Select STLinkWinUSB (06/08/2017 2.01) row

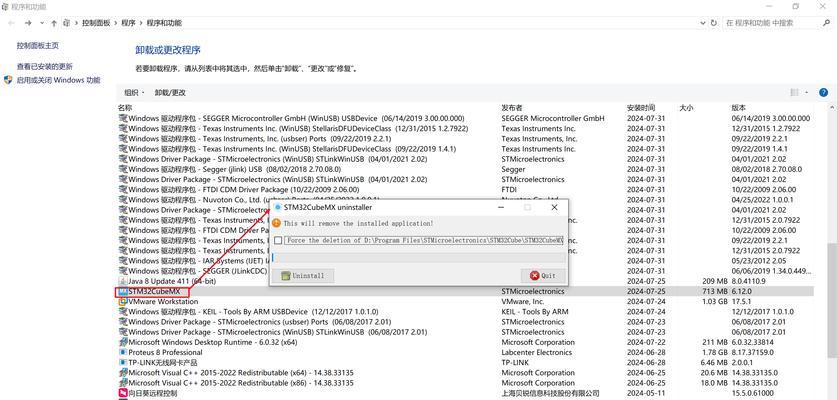point(465,332)
